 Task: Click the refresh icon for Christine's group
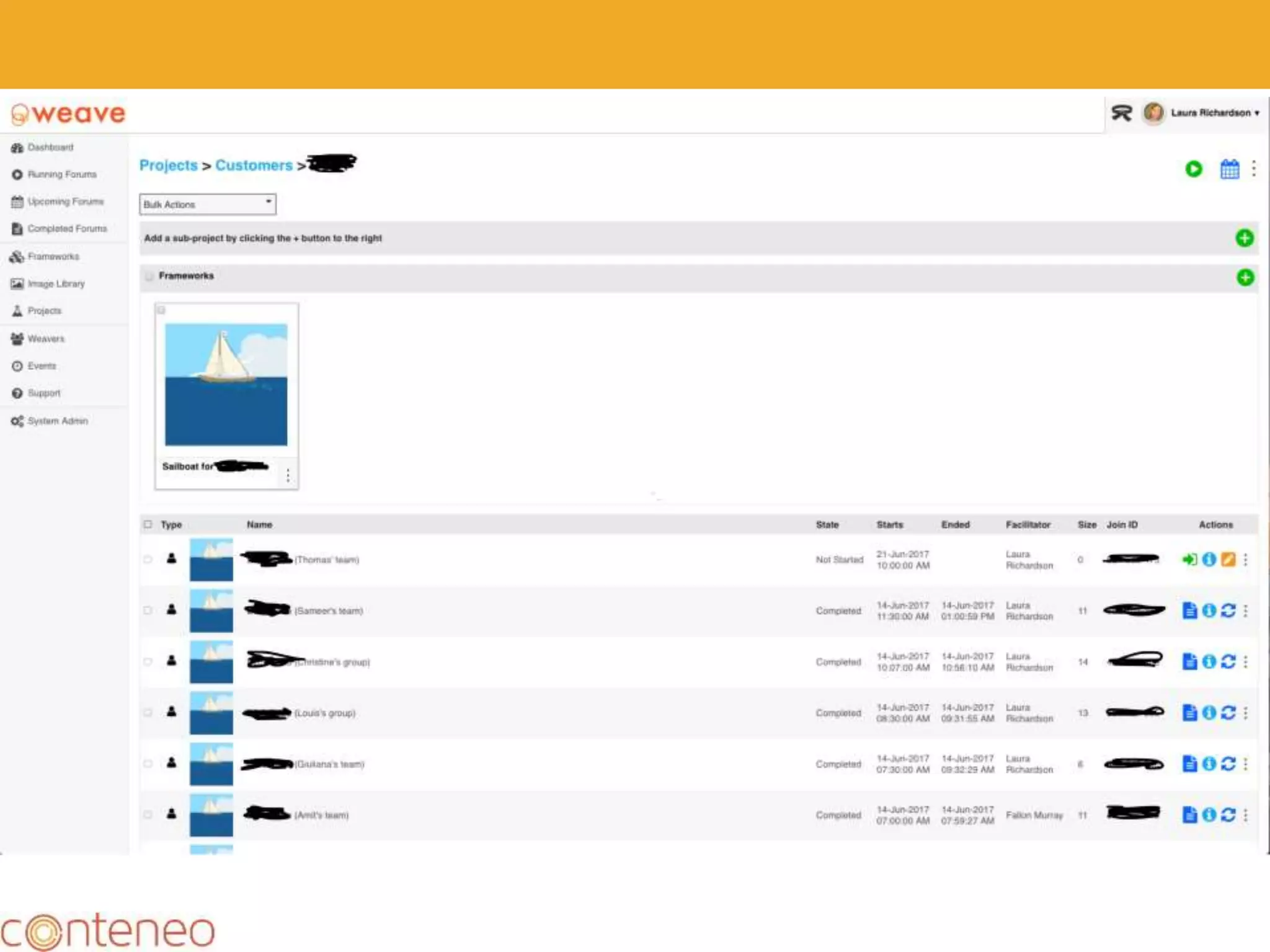[x=1228, y=662]
